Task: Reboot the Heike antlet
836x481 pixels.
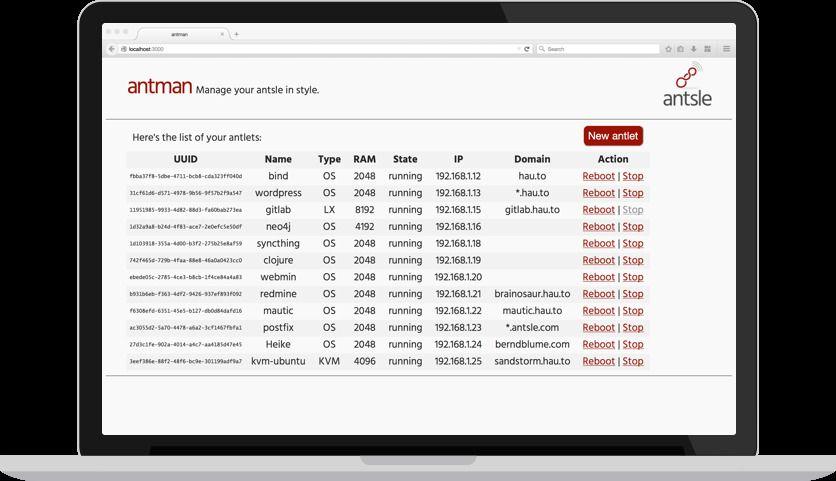Action: tap(598, 344)
